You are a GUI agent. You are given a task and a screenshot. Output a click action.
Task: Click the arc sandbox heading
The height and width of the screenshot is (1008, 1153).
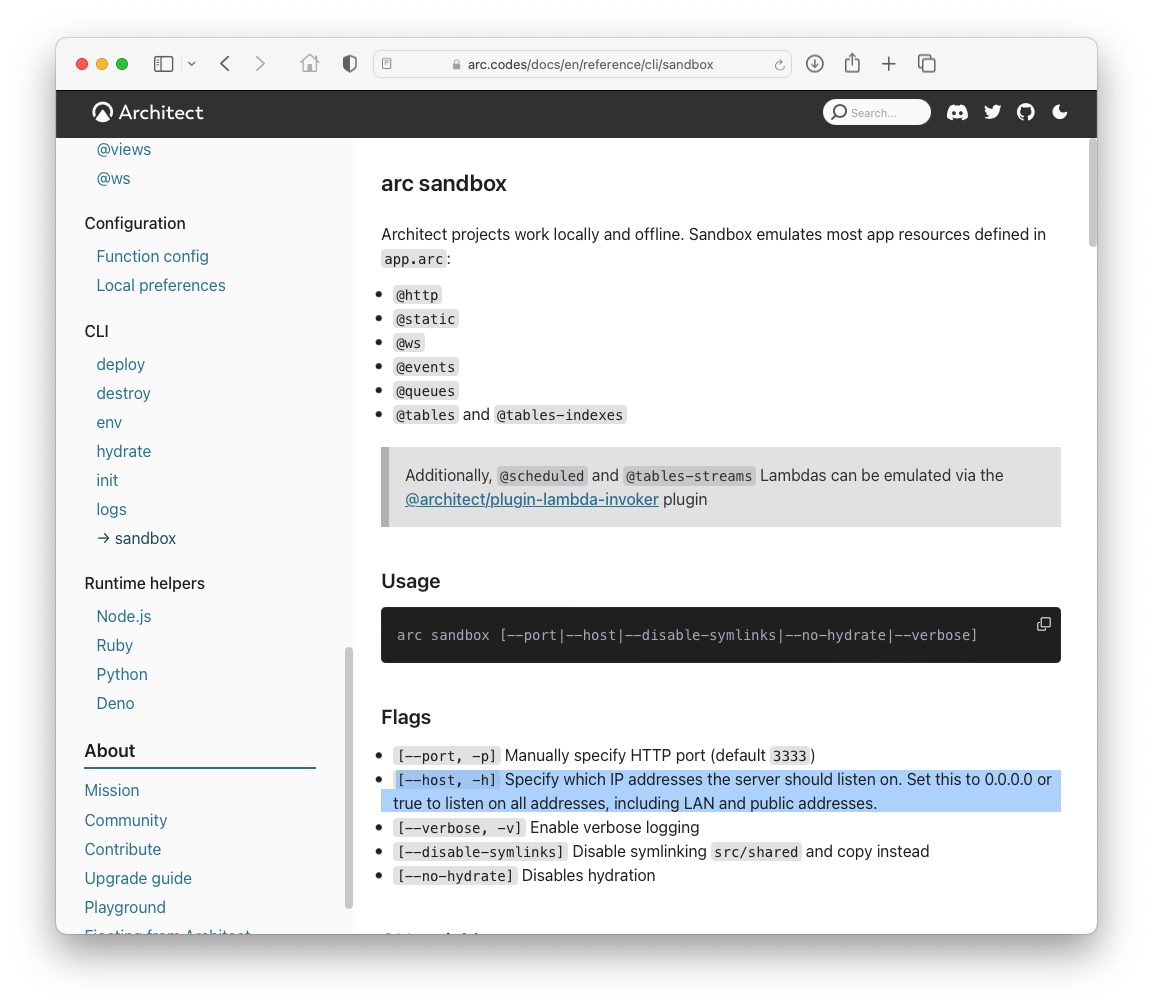point(443,183)
